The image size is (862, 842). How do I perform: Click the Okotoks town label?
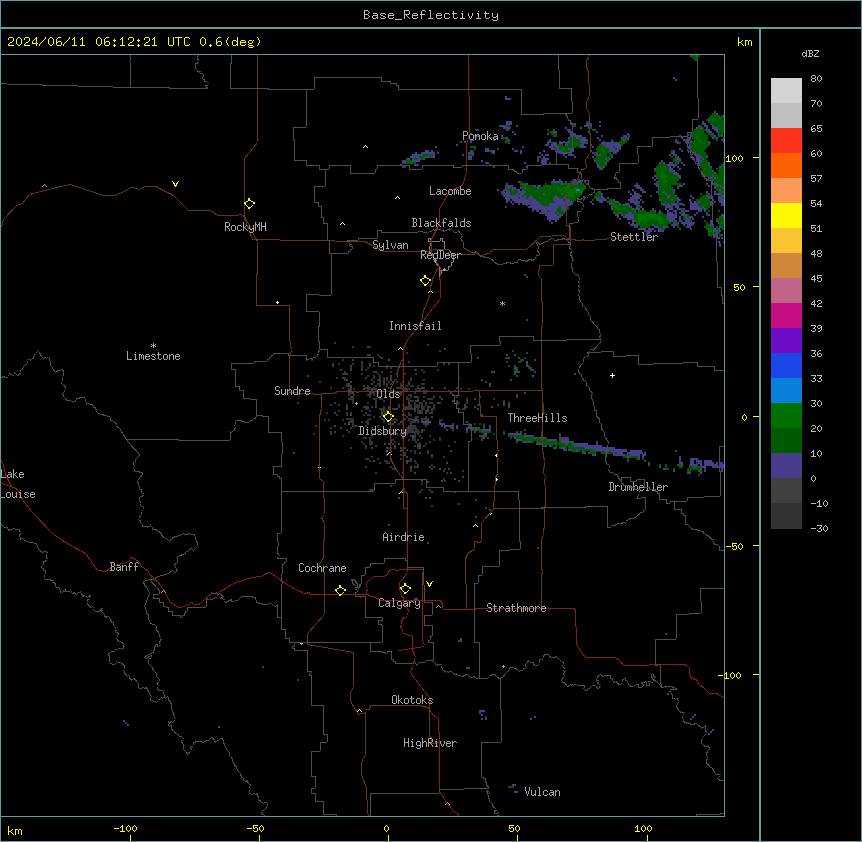pyautogui.click(x=412, y=700)
